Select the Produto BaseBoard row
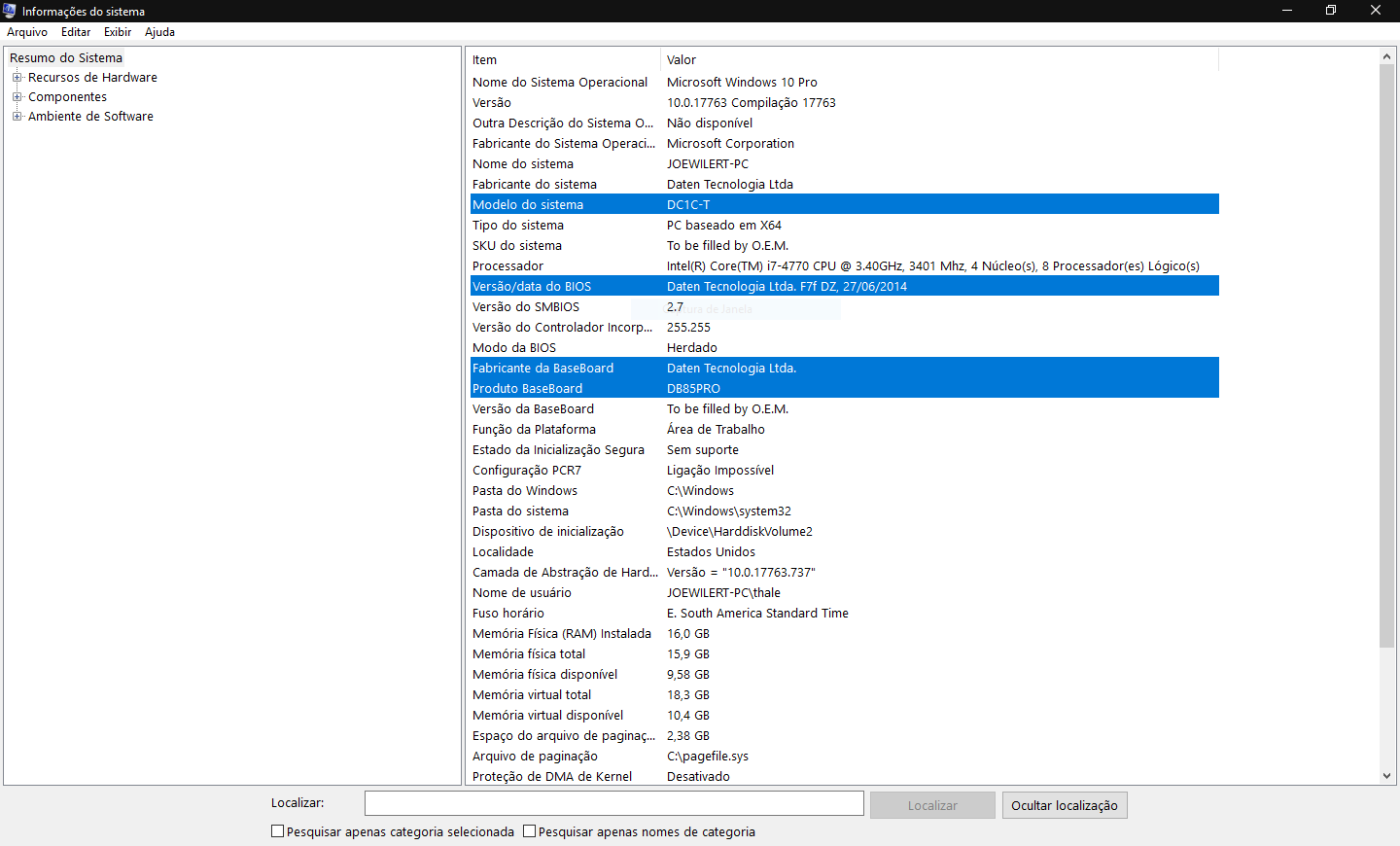This screenshot has width=1400, height=846. tap(844, 389)
